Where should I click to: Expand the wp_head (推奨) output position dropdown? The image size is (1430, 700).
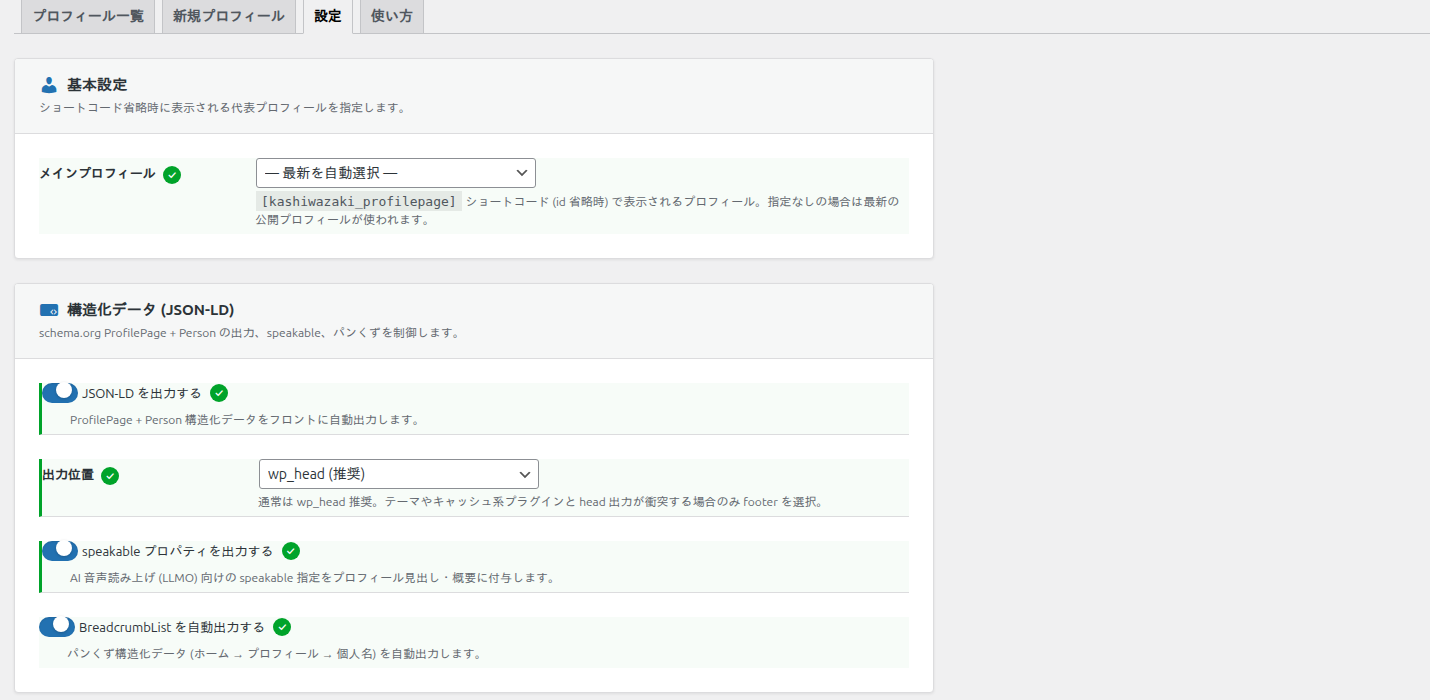click(x=399, y=474)
